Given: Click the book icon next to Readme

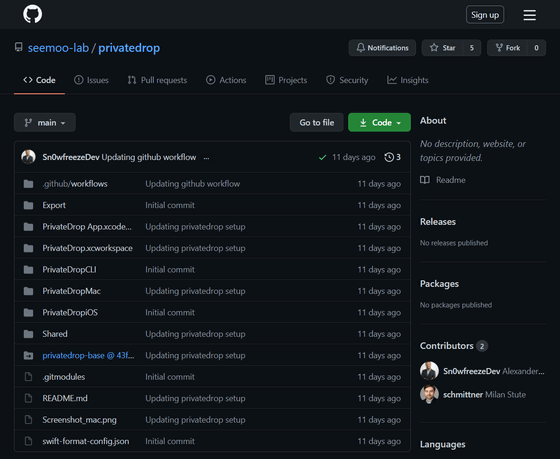Looking at the screenshot, I should coord(425,180).
